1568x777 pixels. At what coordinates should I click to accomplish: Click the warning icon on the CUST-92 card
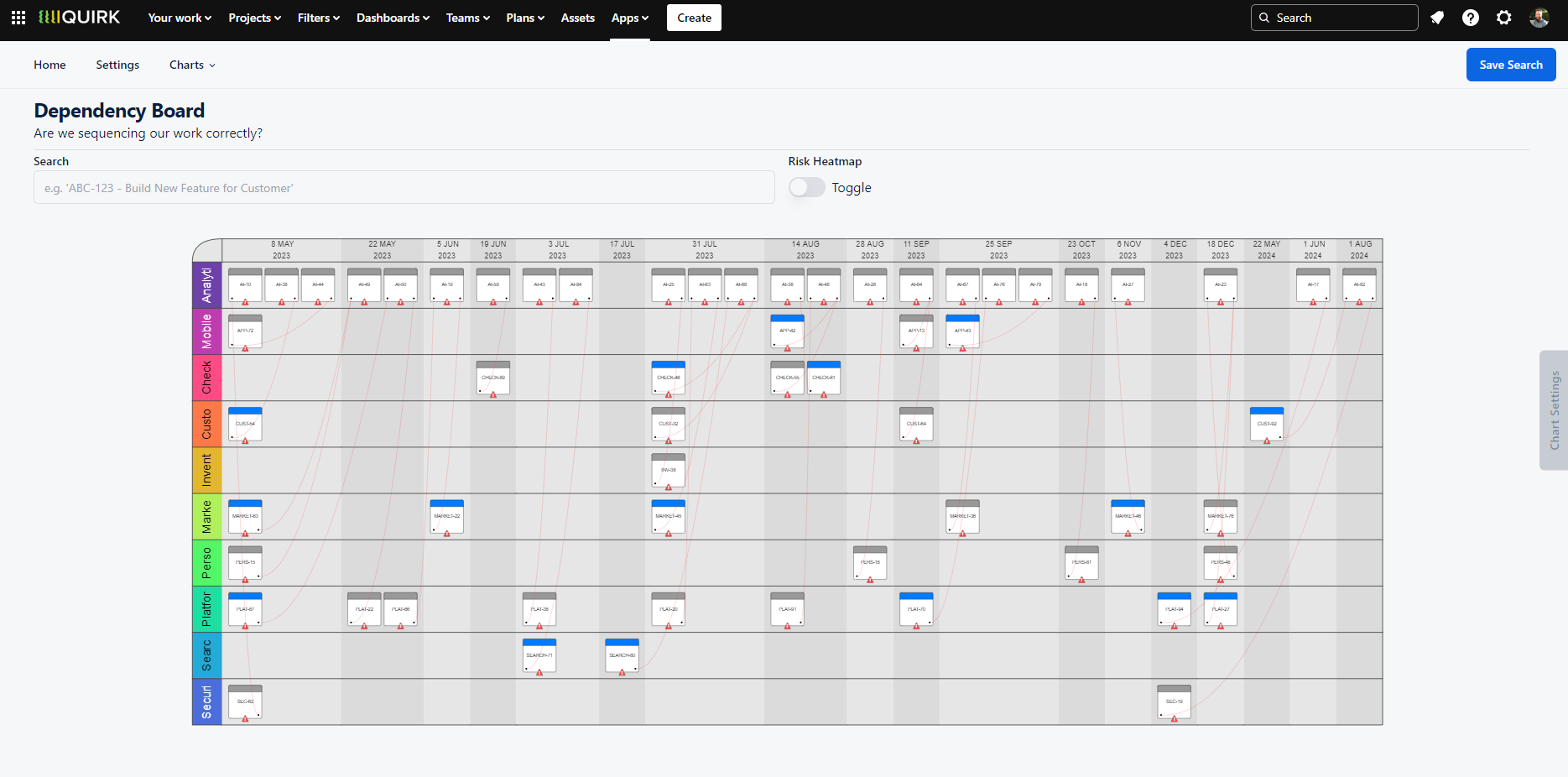tap(1267, 441)
